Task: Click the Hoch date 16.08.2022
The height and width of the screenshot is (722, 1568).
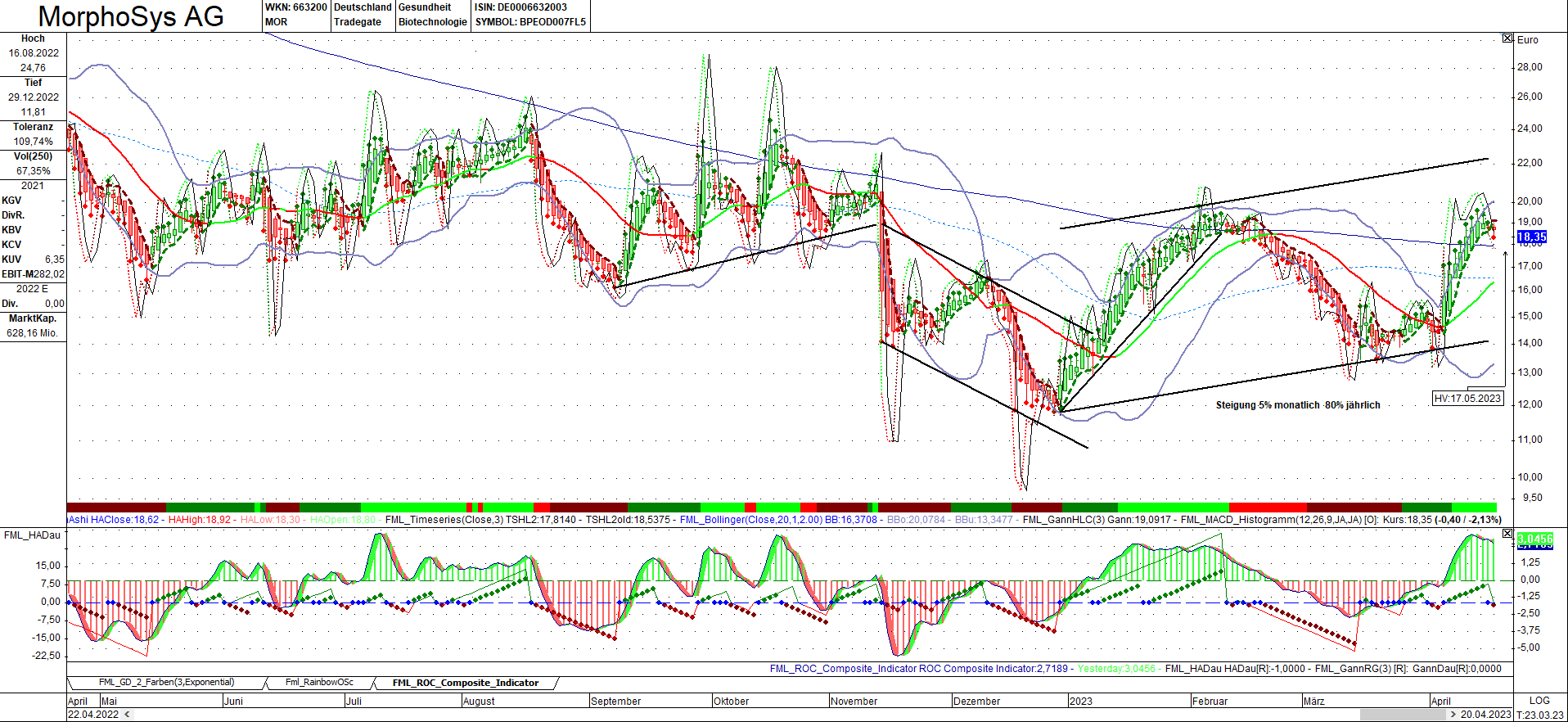Action: (x=34, y=53)
